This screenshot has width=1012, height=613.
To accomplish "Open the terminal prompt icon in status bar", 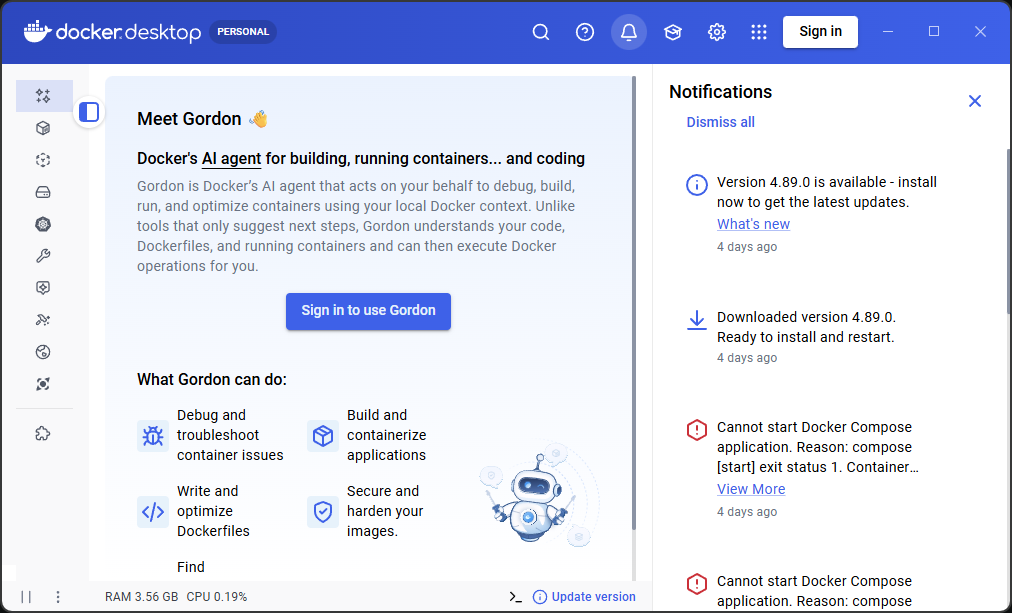I will pos(515,597).
